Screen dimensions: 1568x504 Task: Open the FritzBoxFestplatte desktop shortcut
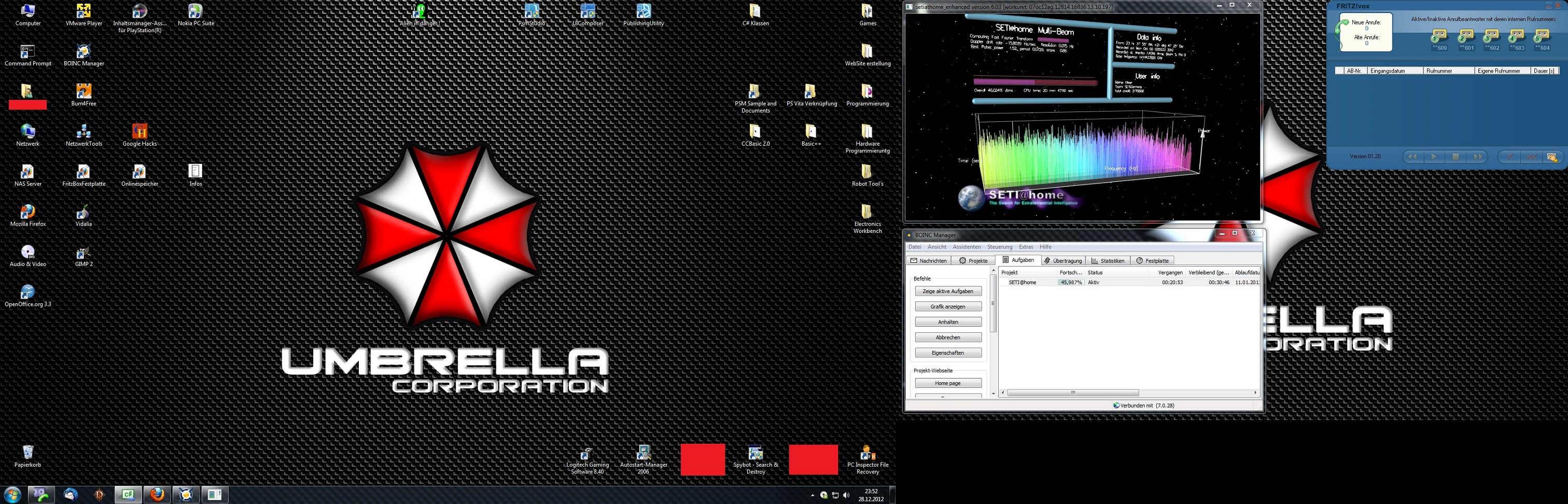84,175
